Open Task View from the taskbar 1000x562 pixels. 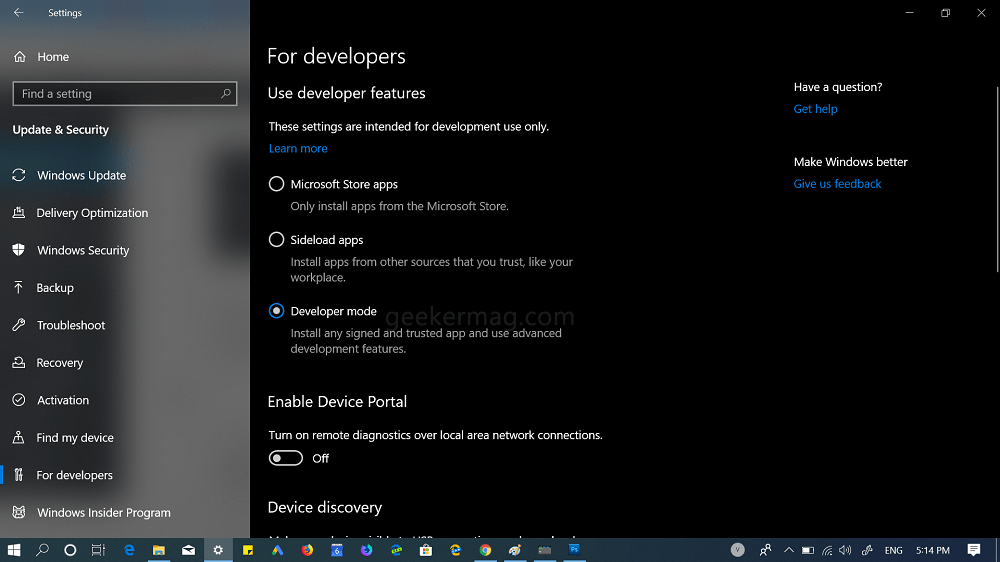[x=98, y=550]
